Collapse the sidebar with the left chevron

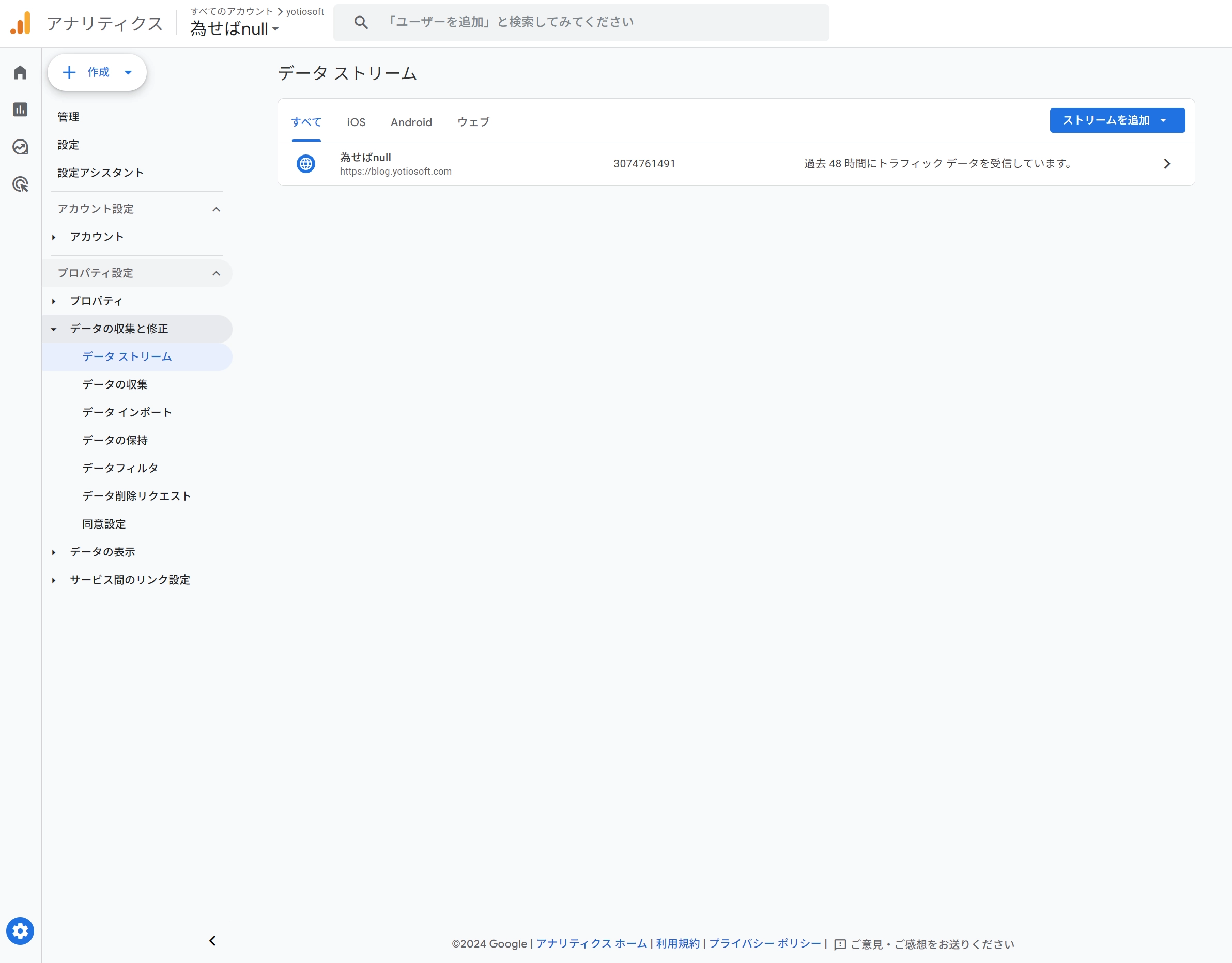[x=213, y=940]
